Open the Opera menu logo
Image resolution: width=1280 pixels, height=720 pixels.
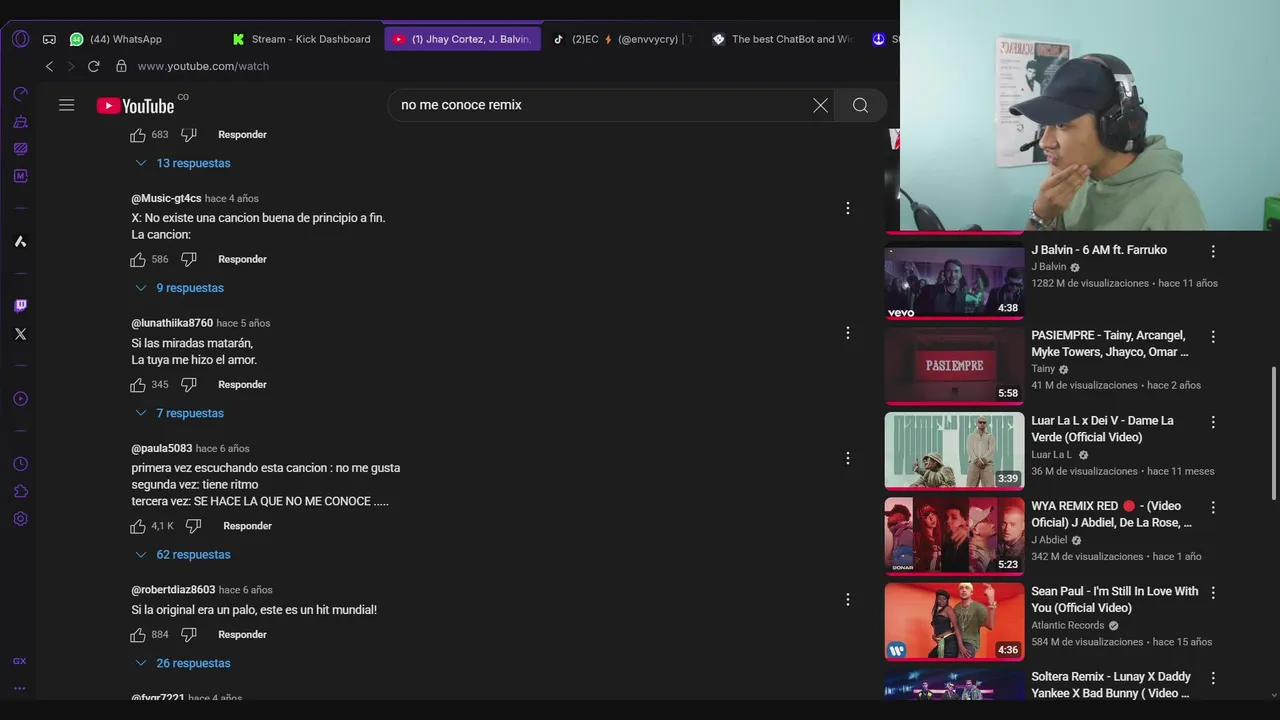pos(20,39)
